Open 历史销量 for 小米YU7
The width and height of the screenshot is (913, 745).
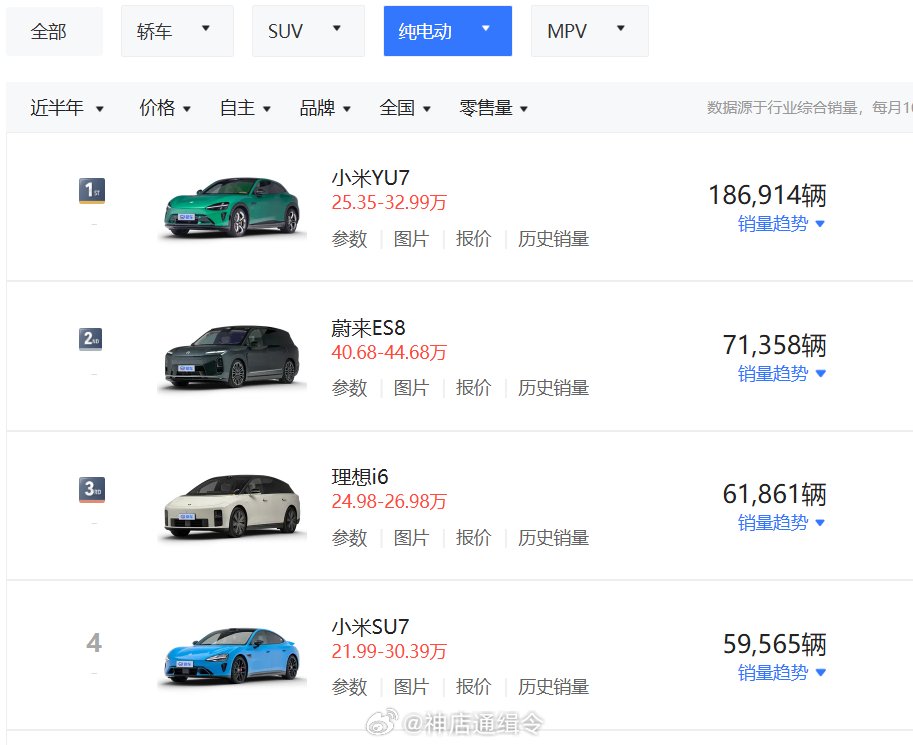[554, 239]
